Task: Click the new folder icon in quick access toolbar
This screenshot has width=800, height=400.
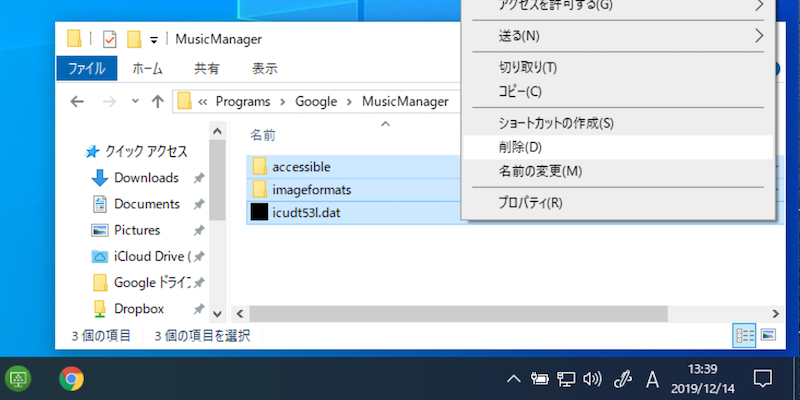Action: [x=133, y=40]
